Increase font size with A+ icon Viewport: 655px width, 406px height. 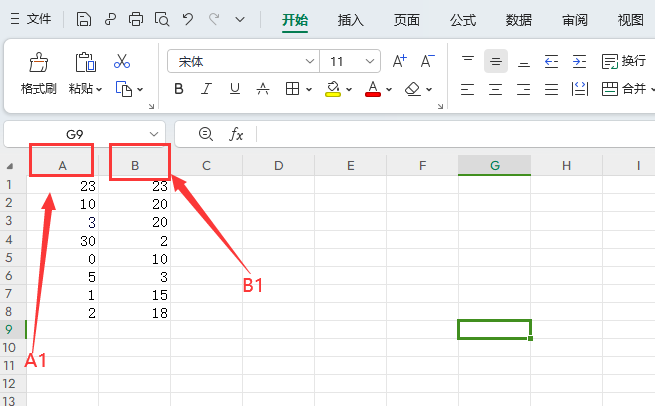click(x=399, y=61)
